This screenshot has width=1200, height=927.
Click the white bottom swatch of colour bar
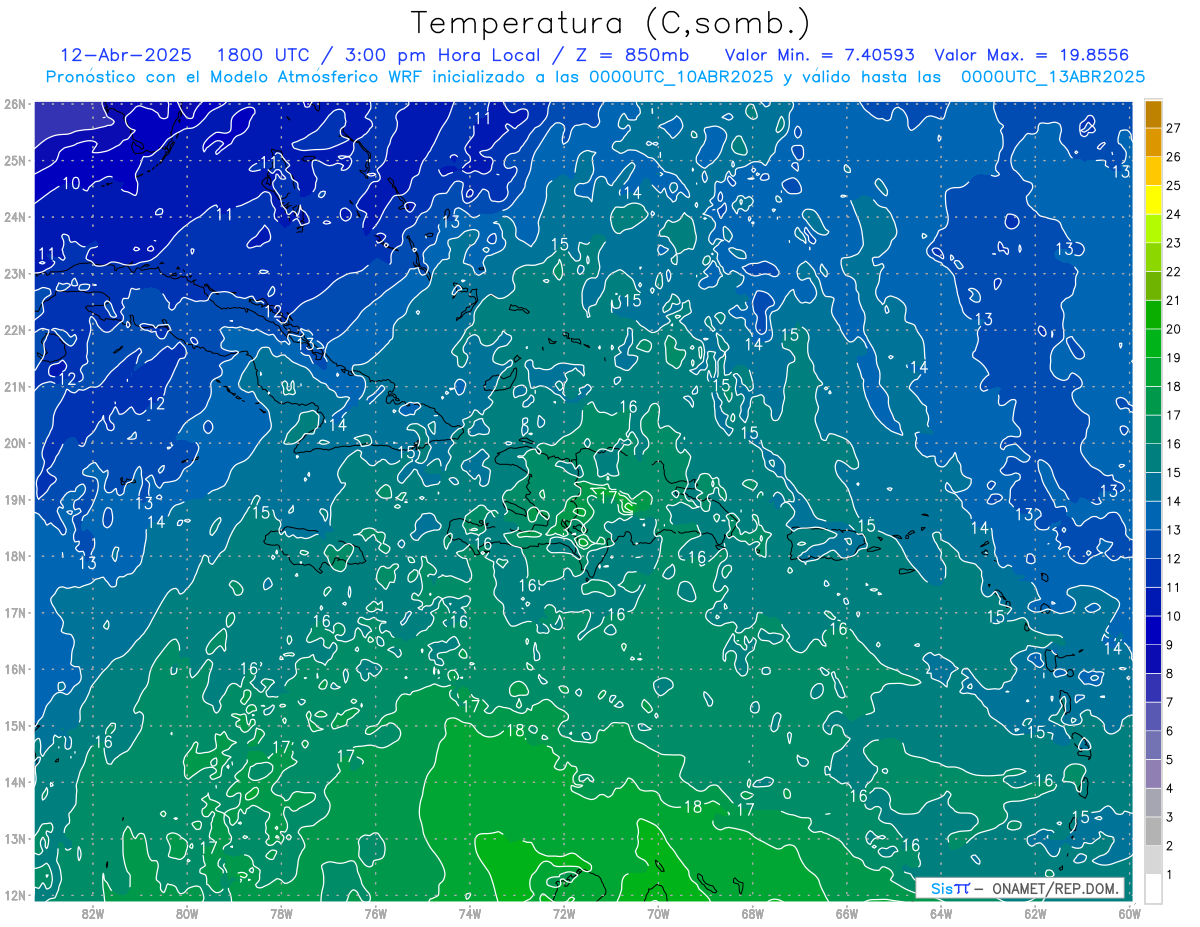pyautogui.click(x=1153, y=888)
